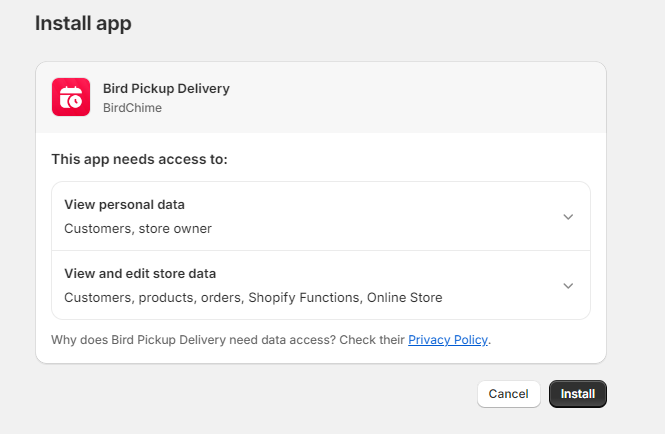Viewport: 665px width, 434px height.
Task: Click 'Check their' text before Privacy Policy
Action: 372,340
